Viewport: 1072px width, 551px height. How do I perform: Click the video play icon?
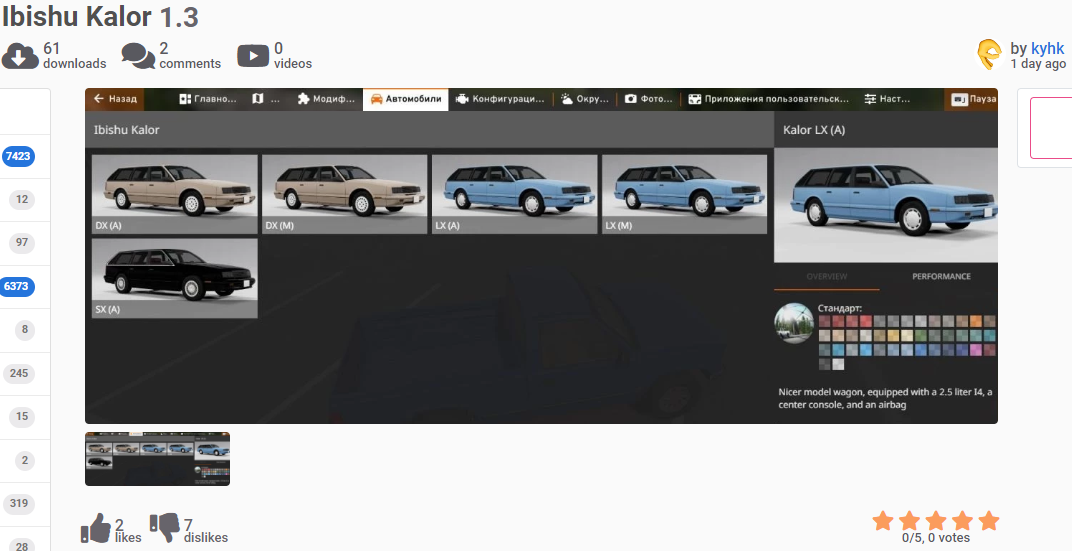point(253,56)
